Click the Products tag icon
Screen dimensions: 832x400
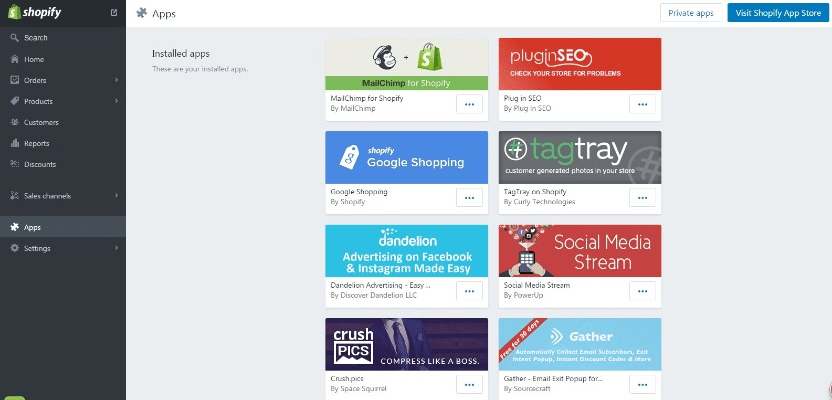(x=14, y=101)
